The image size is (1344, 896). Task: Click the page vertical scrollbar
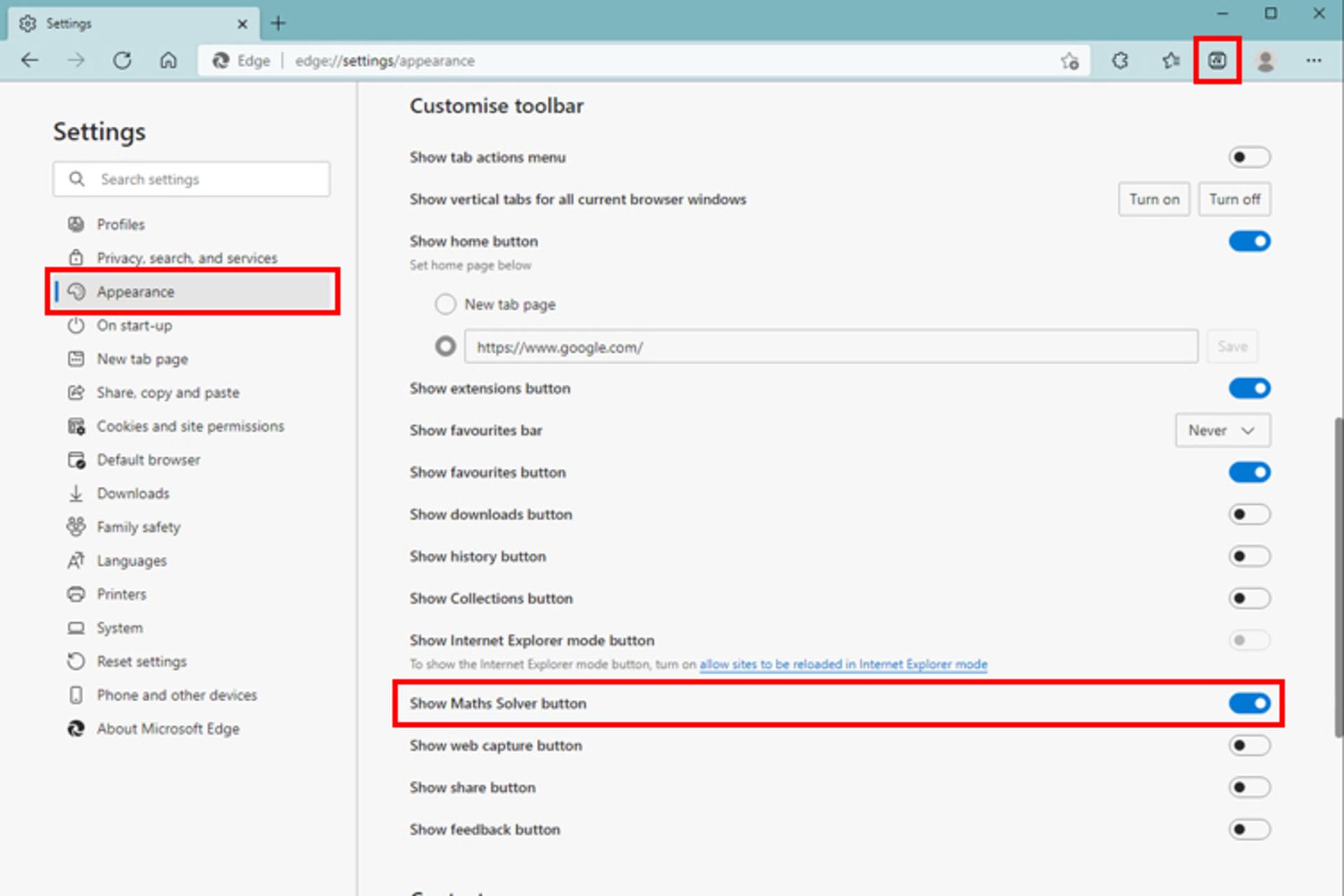[x=1338, y=577]
